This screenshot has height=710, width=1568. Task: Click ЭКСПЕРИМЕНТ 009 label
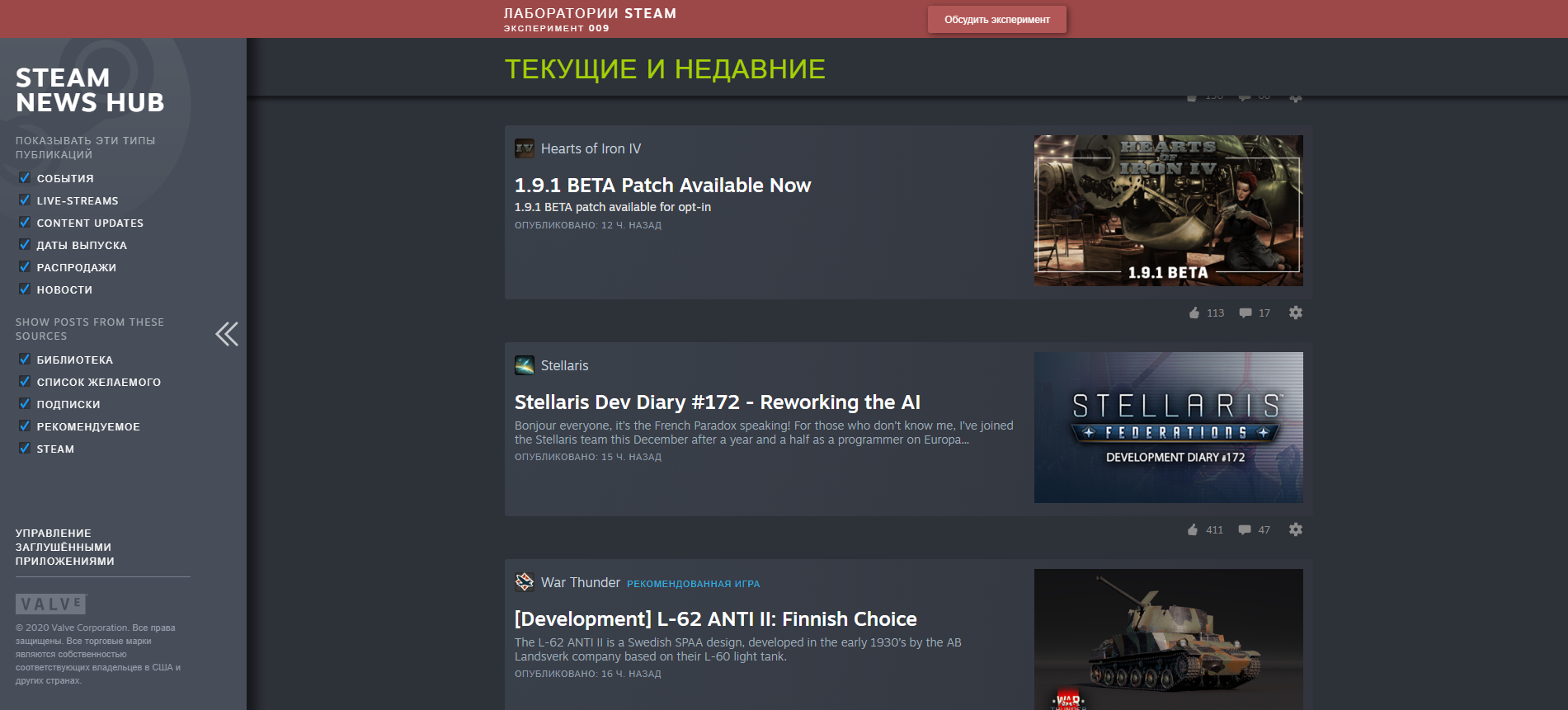click(x=557, y=28)
